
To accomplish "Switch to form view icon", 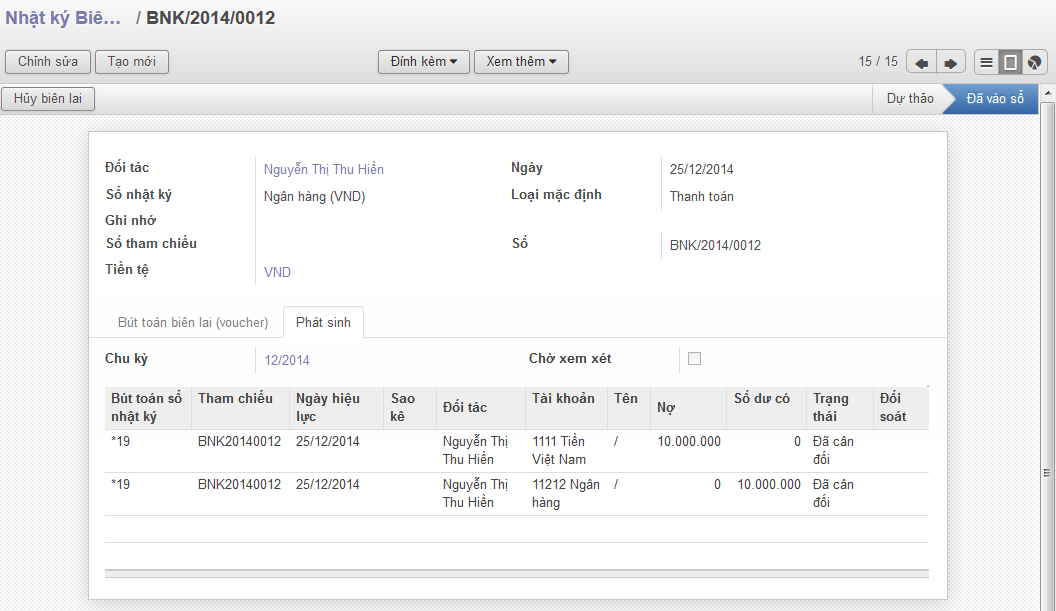I will 1010,62.
